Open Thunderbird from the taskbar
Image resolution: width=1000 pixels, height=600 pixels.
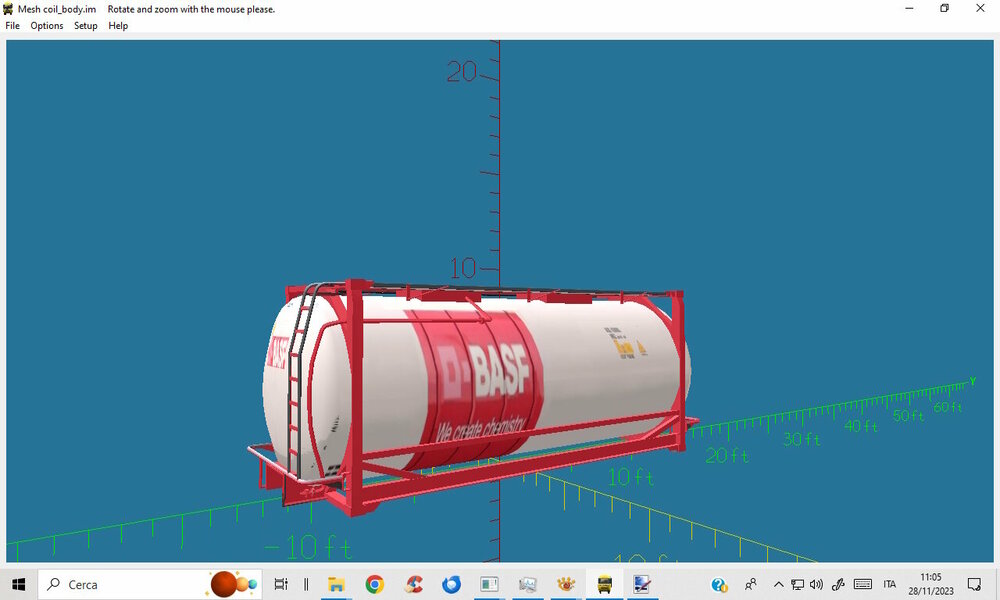click(452, 584)
